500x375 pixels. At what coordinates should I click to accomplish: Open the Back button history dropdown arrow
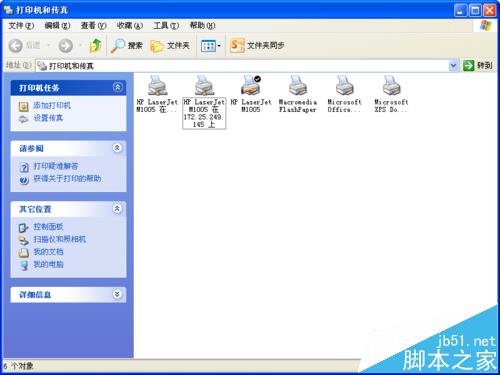click(49, 46)
